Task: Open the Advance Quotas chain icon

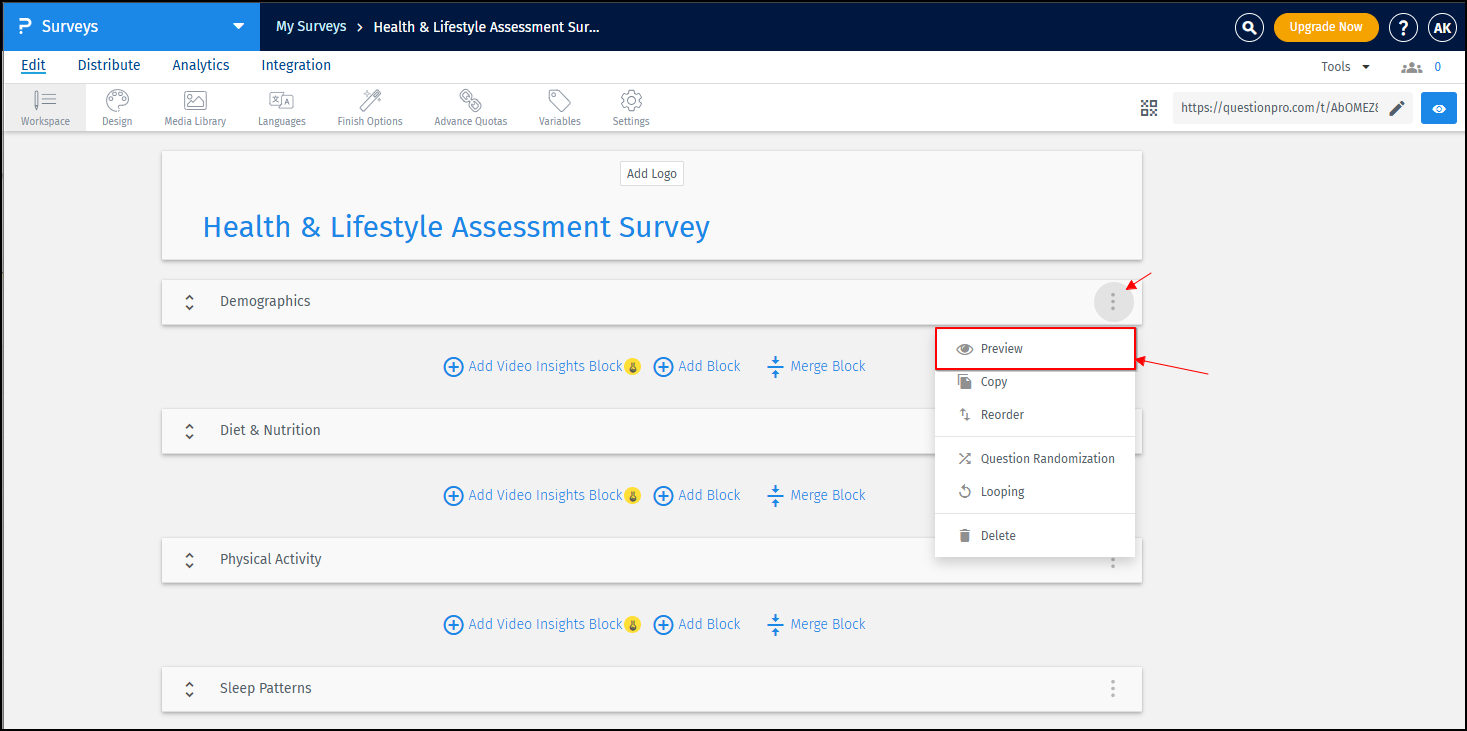Action: coord(470,107)
